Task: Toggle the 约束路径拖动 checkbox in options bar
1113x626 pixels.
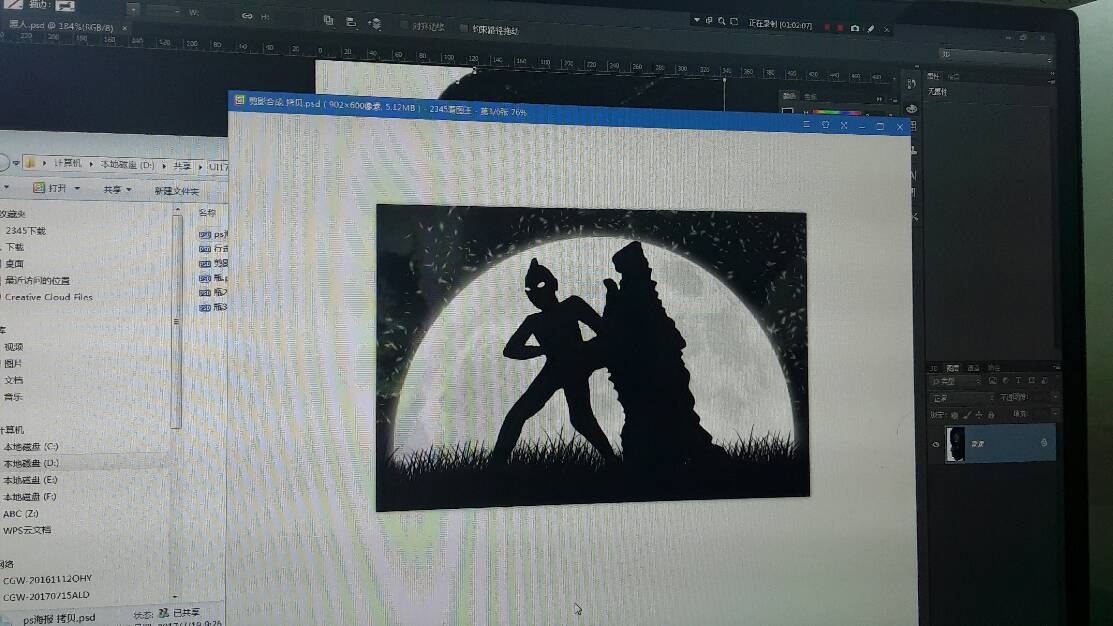Action: [x=464, y=28]
